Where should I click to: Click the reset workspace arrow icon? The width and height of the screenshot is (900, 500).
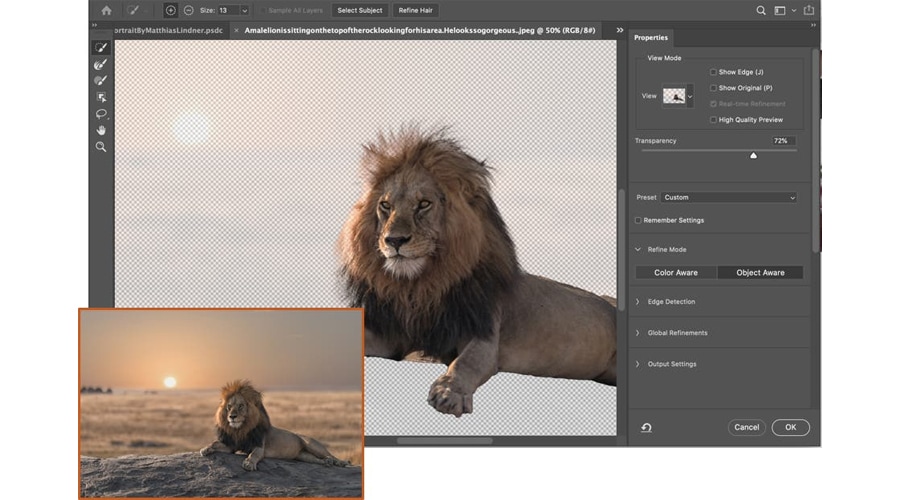click(x=646, y=427)
